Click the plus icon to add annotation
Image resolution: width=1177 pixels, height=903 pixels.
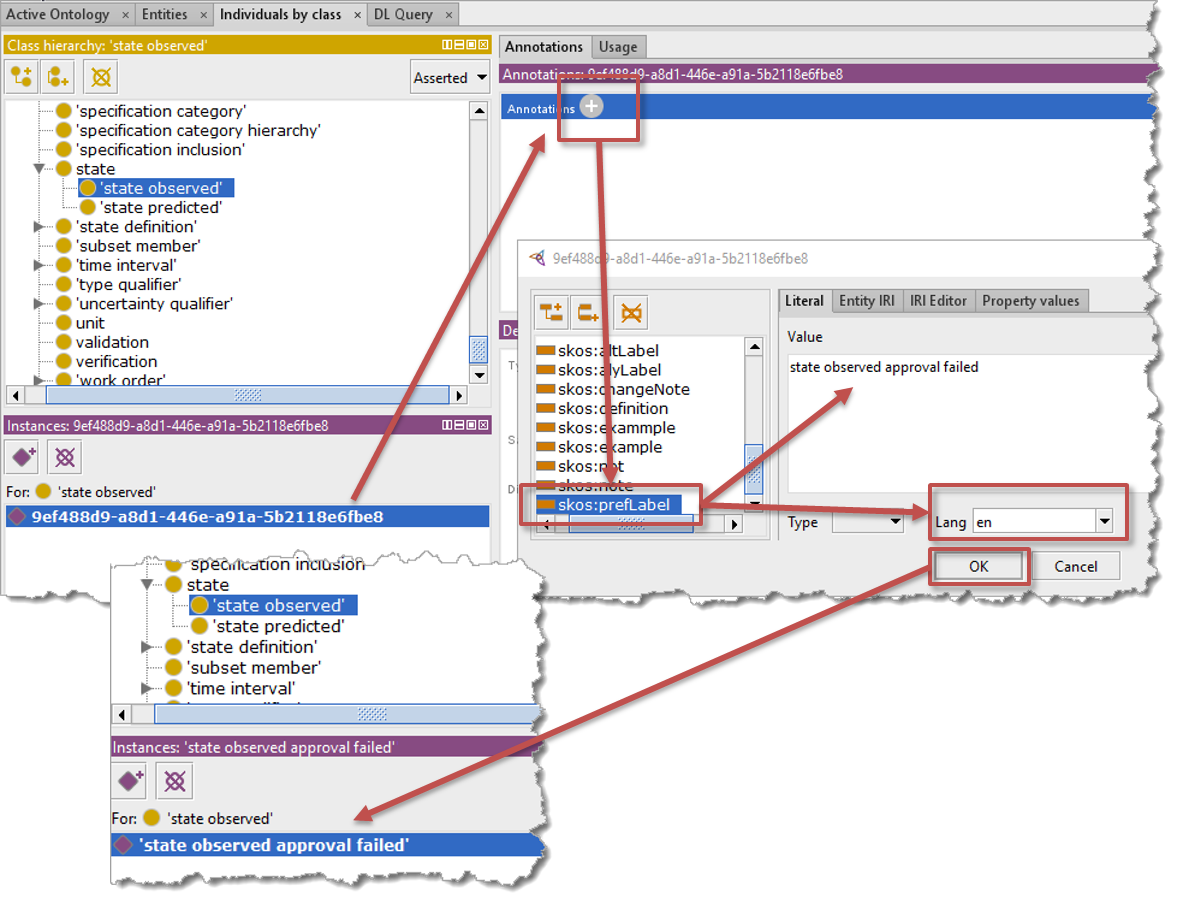pyautogui.click(x=592, y=107)
